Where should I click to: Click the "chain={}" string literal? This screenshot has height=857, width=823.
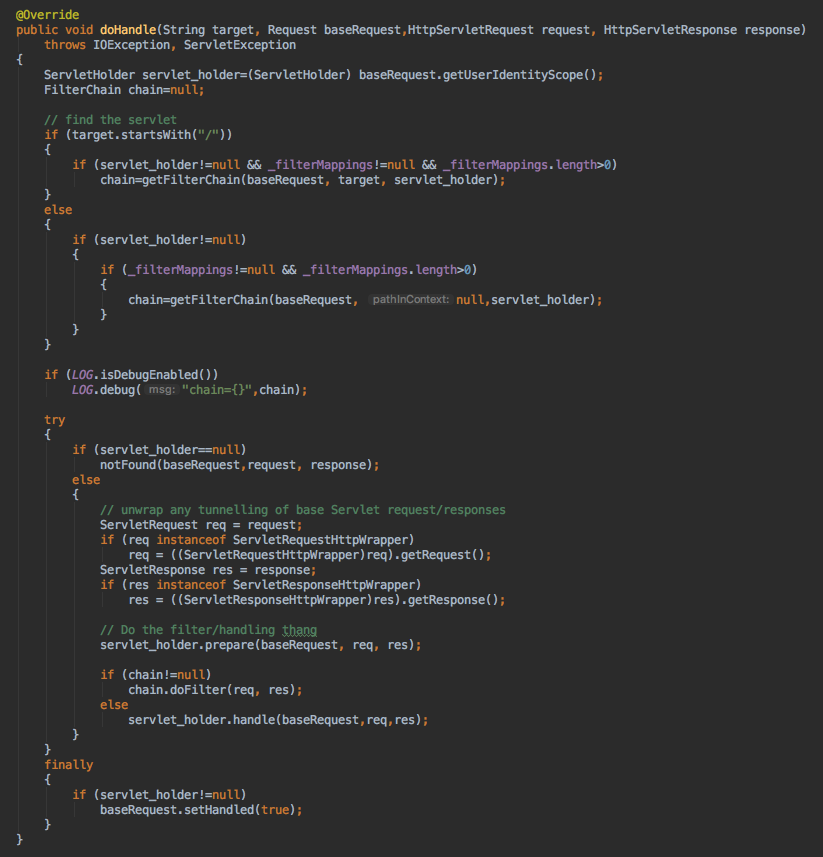pyautogui.click(x=217, y=390)
